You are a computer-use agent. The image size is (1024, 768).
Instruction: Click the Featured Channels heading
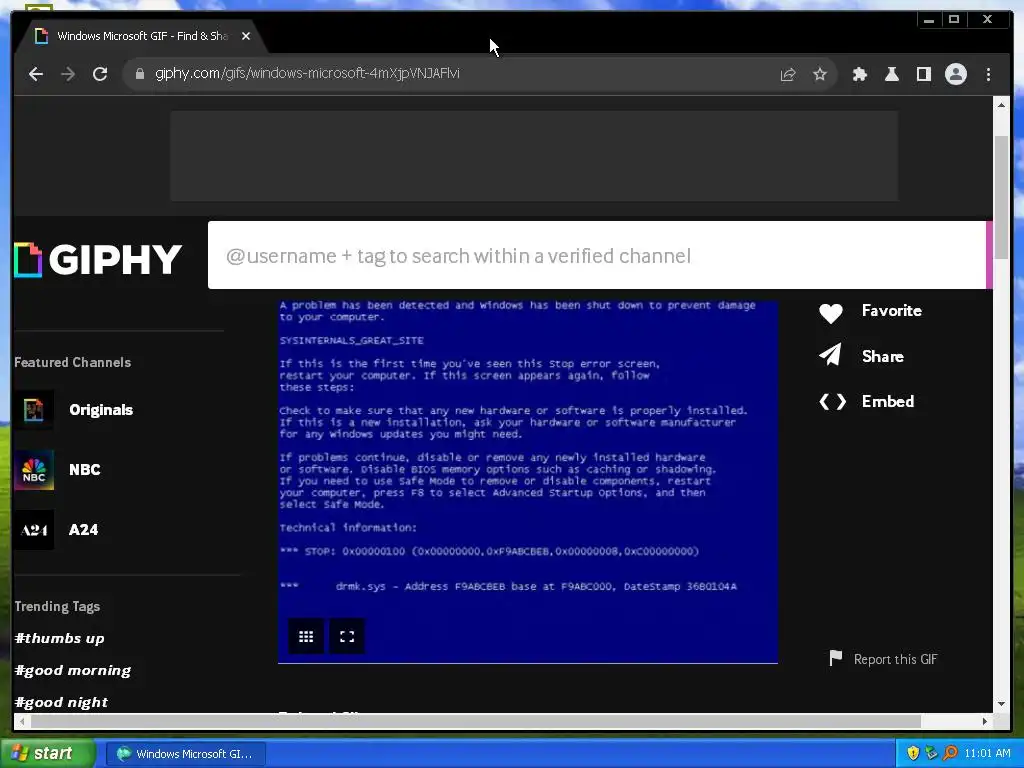click(72, 362)
